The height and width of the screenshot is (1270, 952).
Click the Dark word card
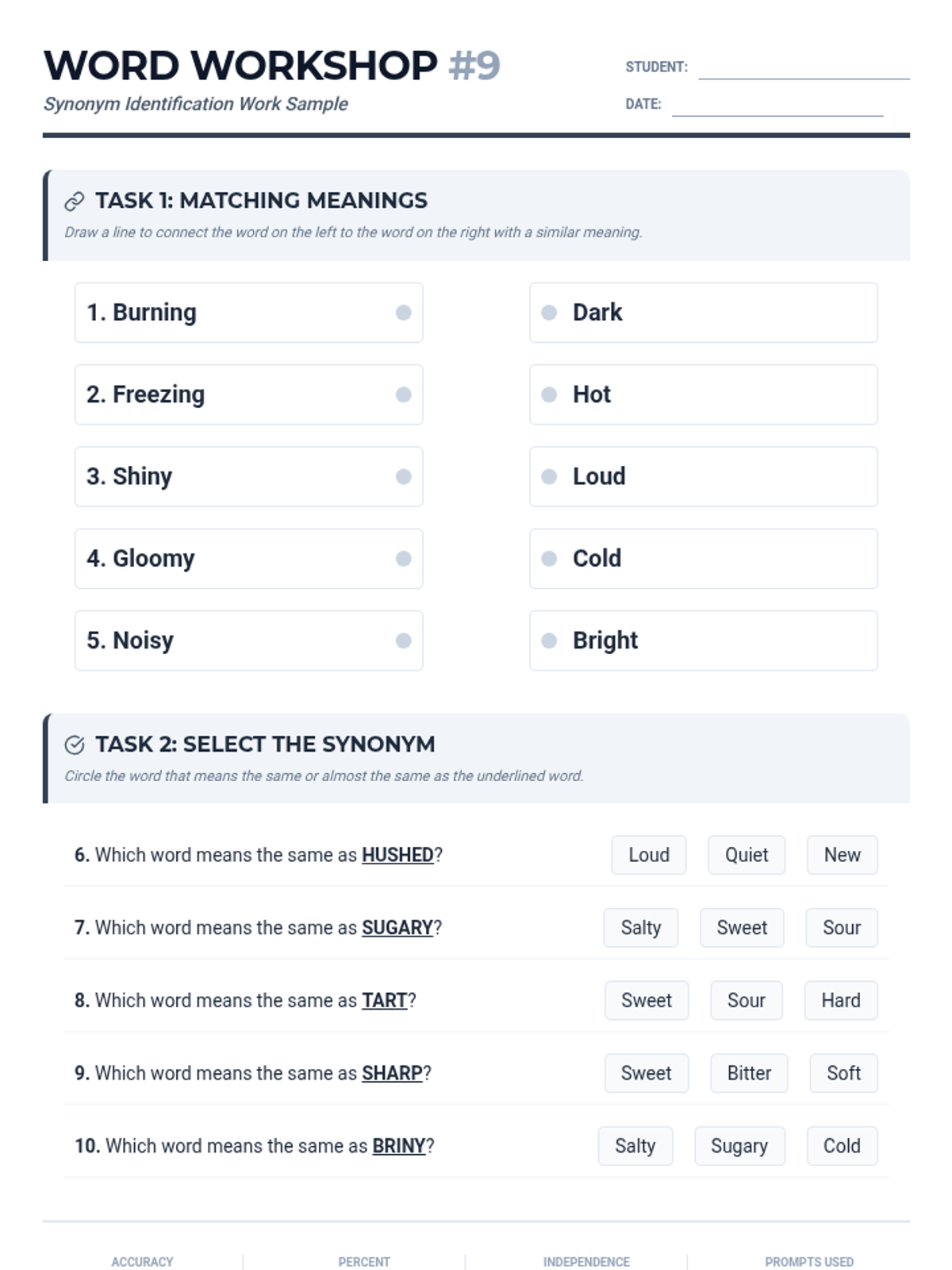[x=703, y=313]
